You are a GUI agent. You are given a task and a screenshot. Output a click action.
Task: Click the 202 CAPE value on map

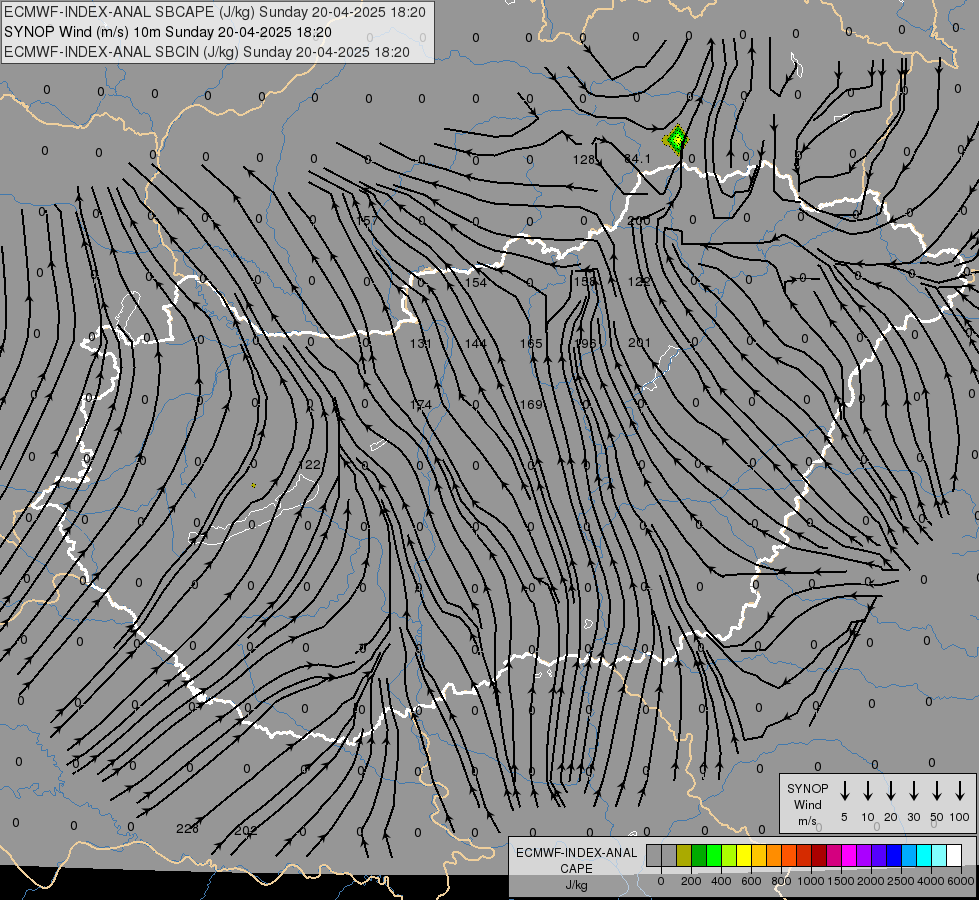pyautogui.click(x=245, y=831)
